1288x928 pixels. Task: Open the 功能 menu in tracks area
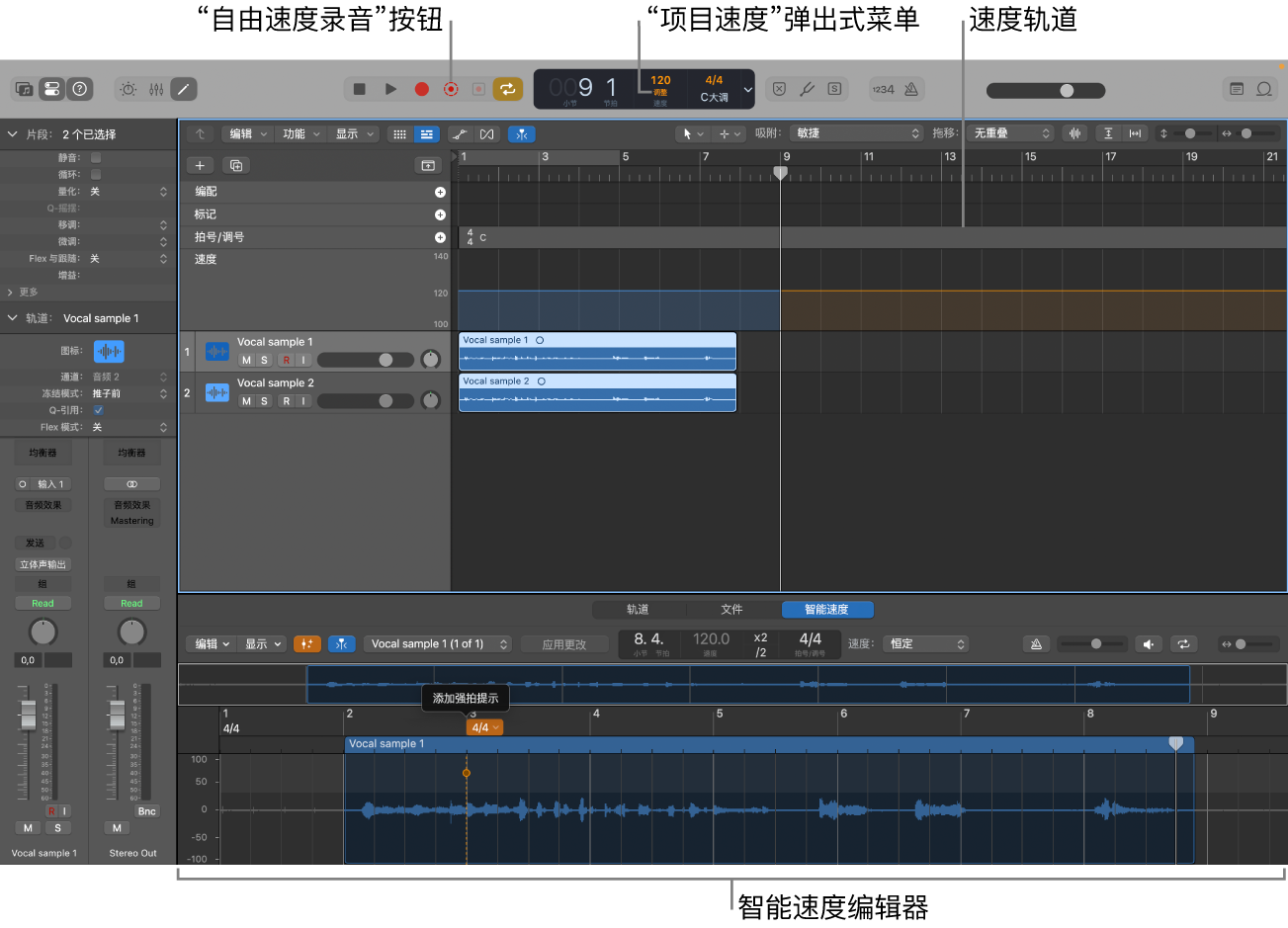pos(301,134)
